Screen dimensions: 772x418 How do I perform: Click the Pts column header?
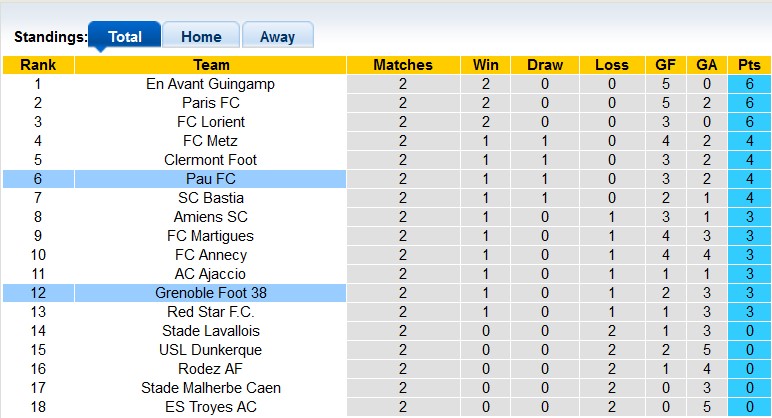[750, 65]
